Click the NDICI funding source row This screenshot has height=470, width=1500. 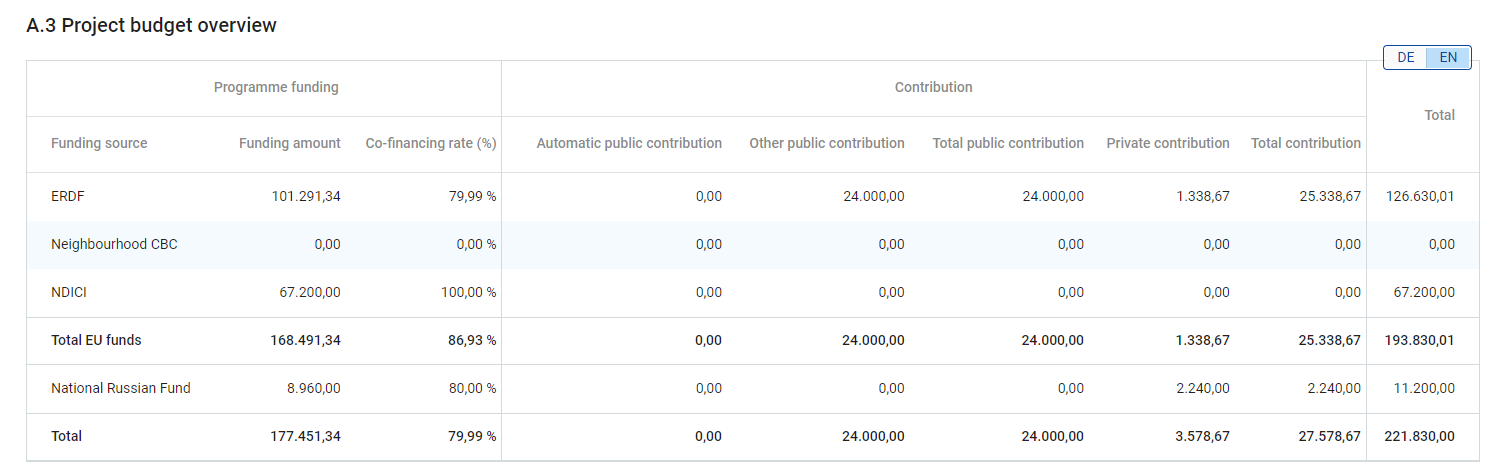point(68,293)
